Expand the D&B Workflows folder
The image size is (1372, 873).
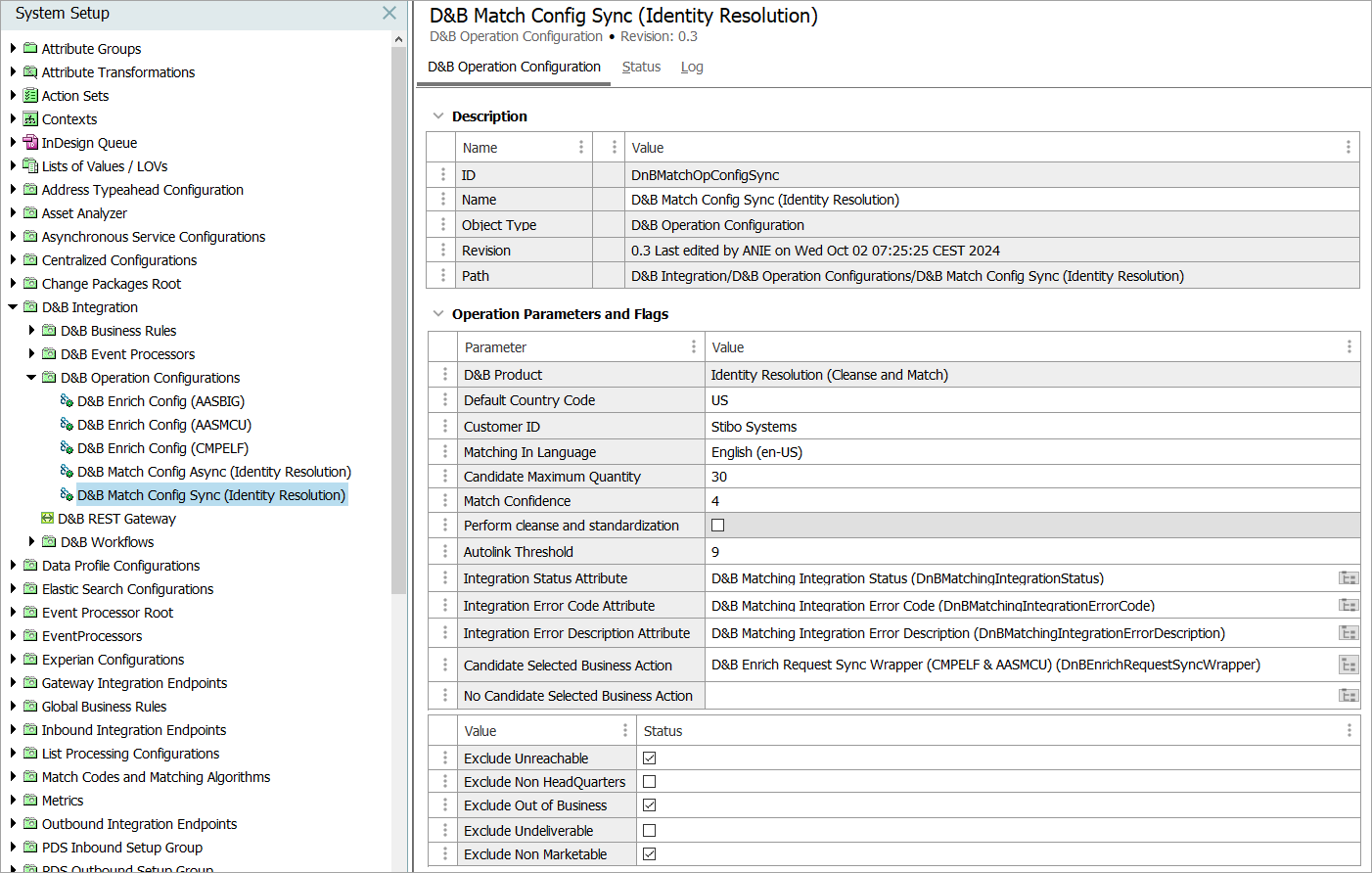[x=31, y=542]
